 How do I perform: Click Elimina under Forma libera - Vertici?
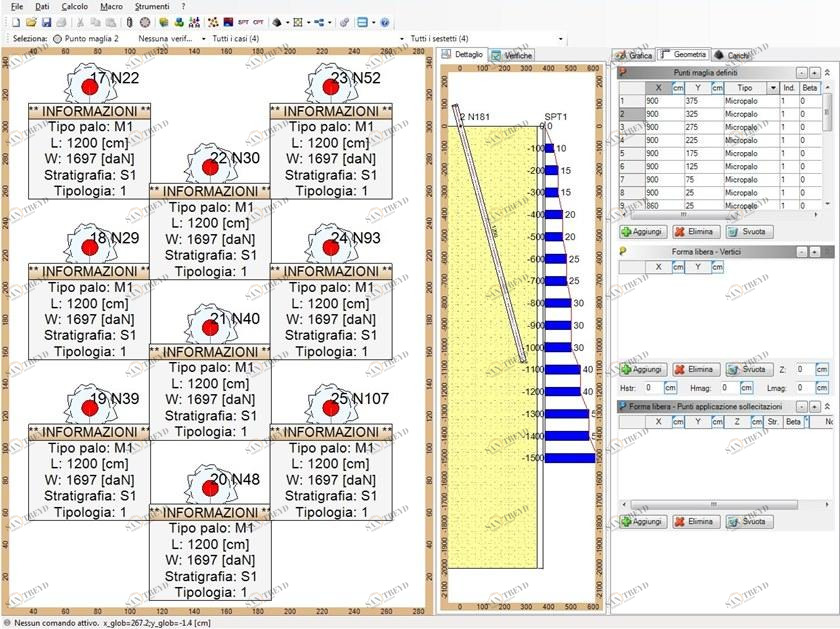pos(694,369)
